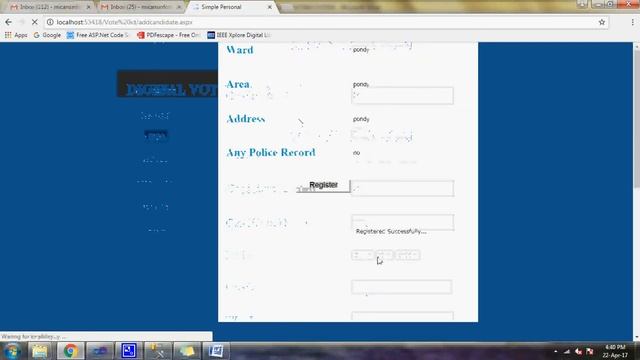Open the yellow notes taskbar icon
This screenshot has height=360, width=640.
tap(187, 351)
